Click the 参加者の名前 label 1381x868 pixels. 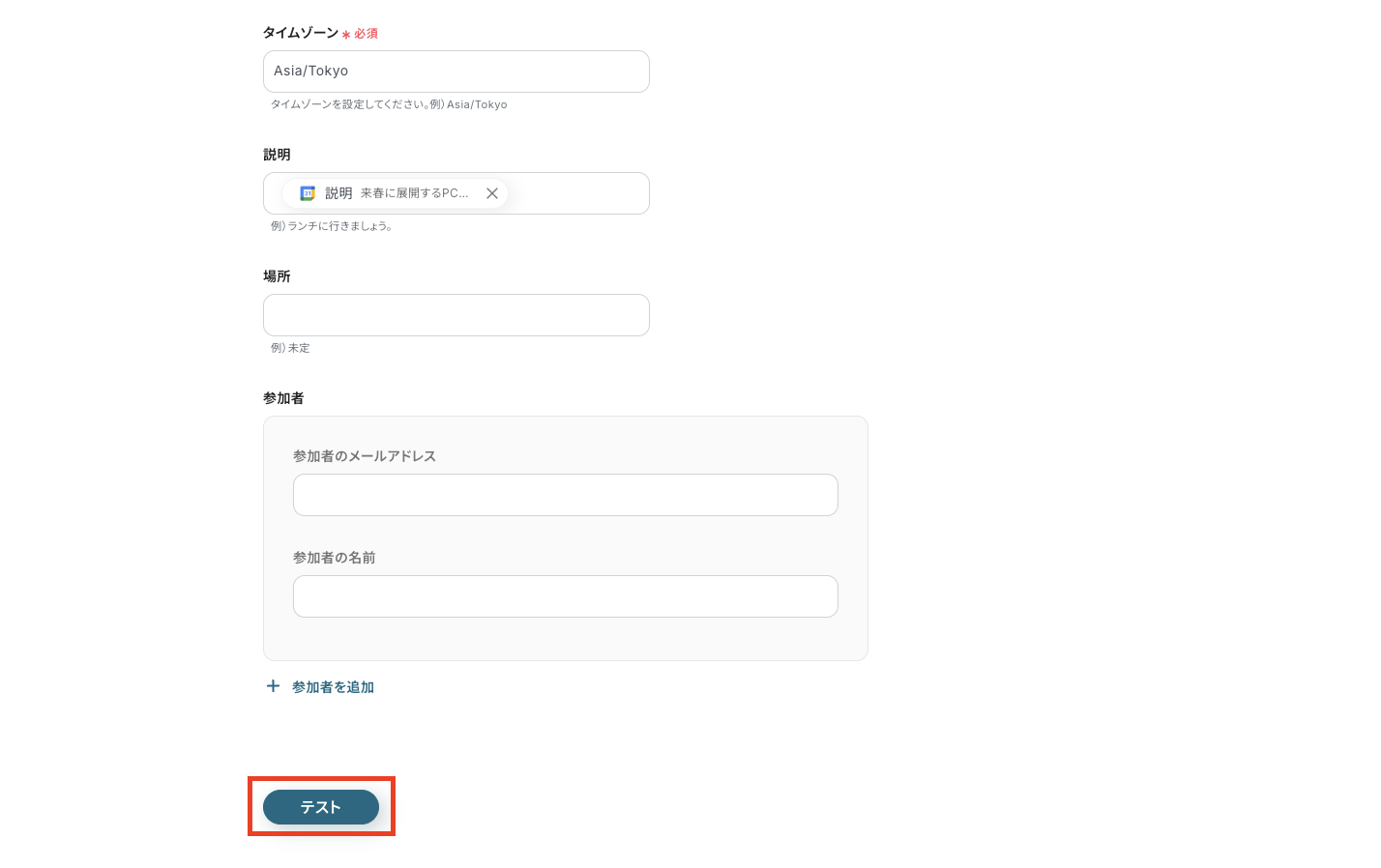[x=335, y=558]
